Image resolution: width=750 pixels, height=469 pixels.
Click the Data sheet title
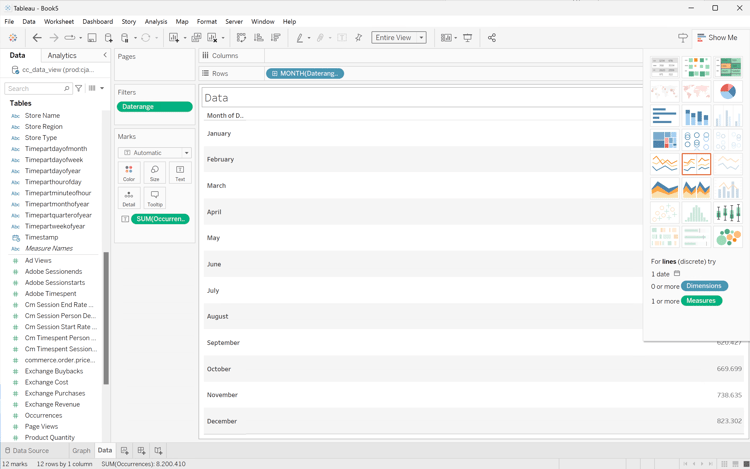pyautogui.click(x=216, y=98)
